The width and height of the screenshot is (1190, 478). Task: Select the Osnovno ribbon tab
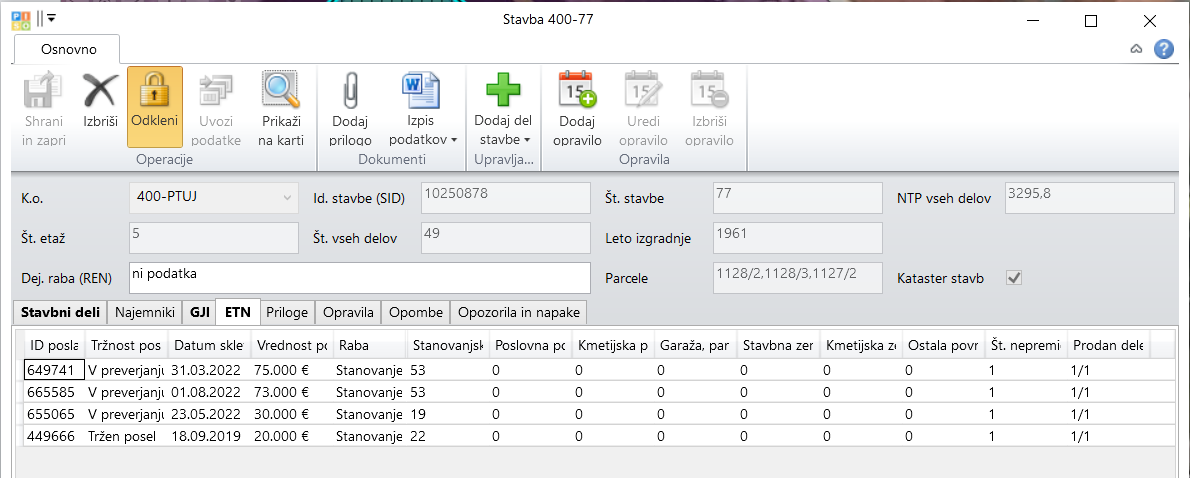click(x=68, y=48)
